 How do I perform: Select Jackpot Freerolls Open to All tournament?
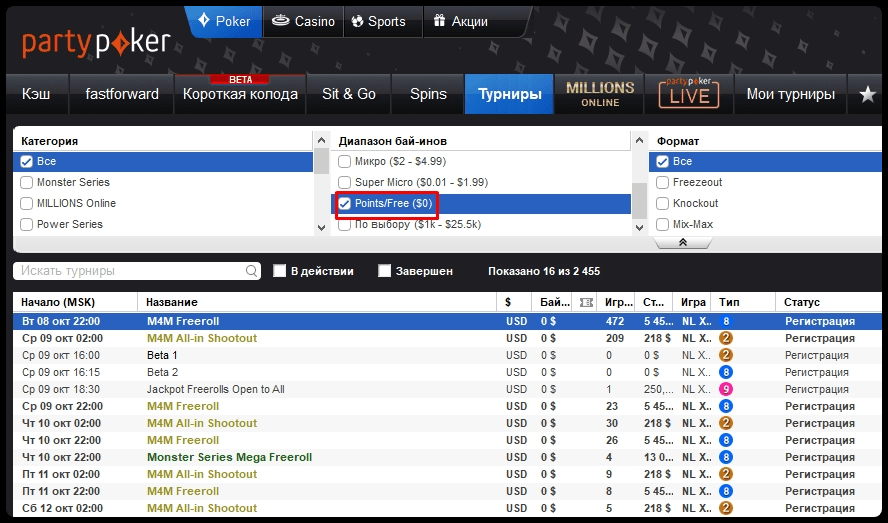pyautogui.click(x=216, y=389)
